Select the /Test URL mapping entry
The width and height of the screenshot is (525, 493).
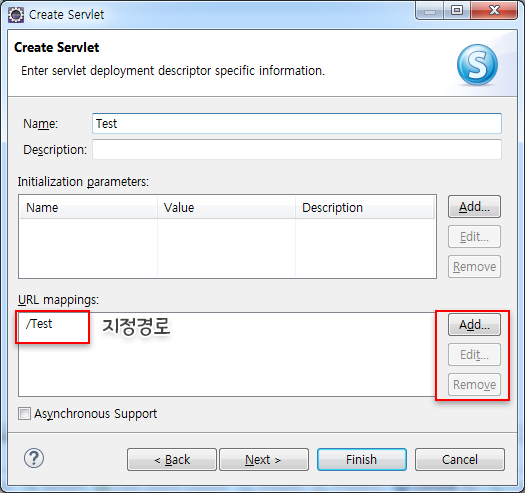click(39, 324)
